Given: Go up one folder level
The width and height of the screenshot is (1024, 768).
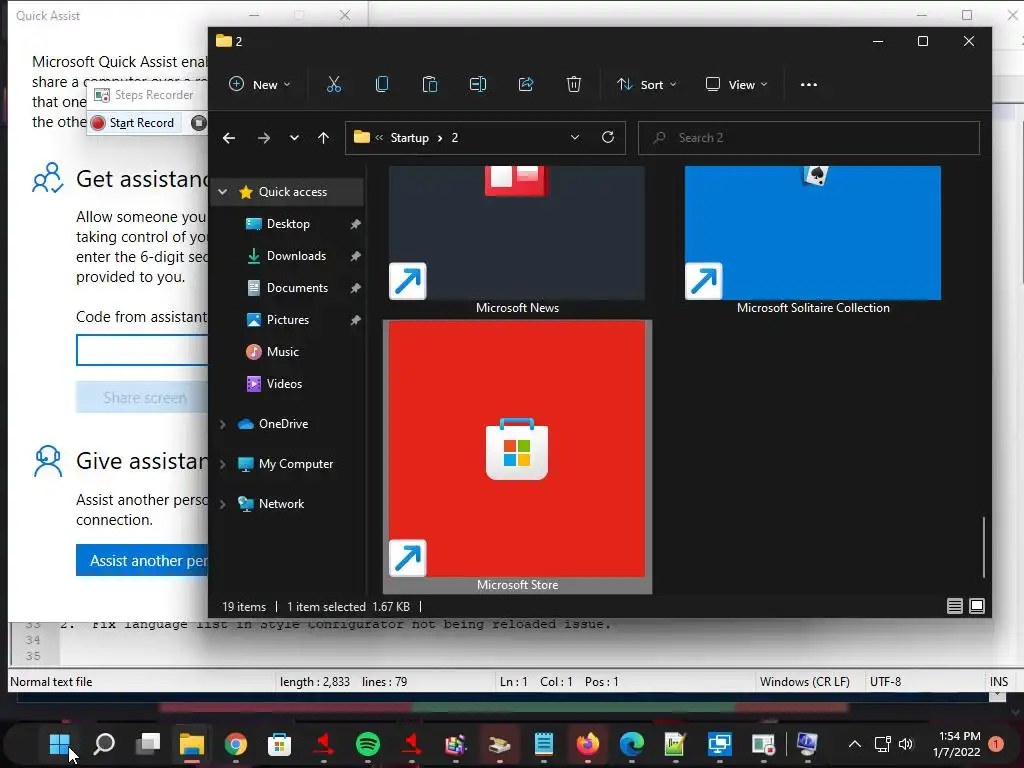Looking at the screenshot, I should (323, 138).
